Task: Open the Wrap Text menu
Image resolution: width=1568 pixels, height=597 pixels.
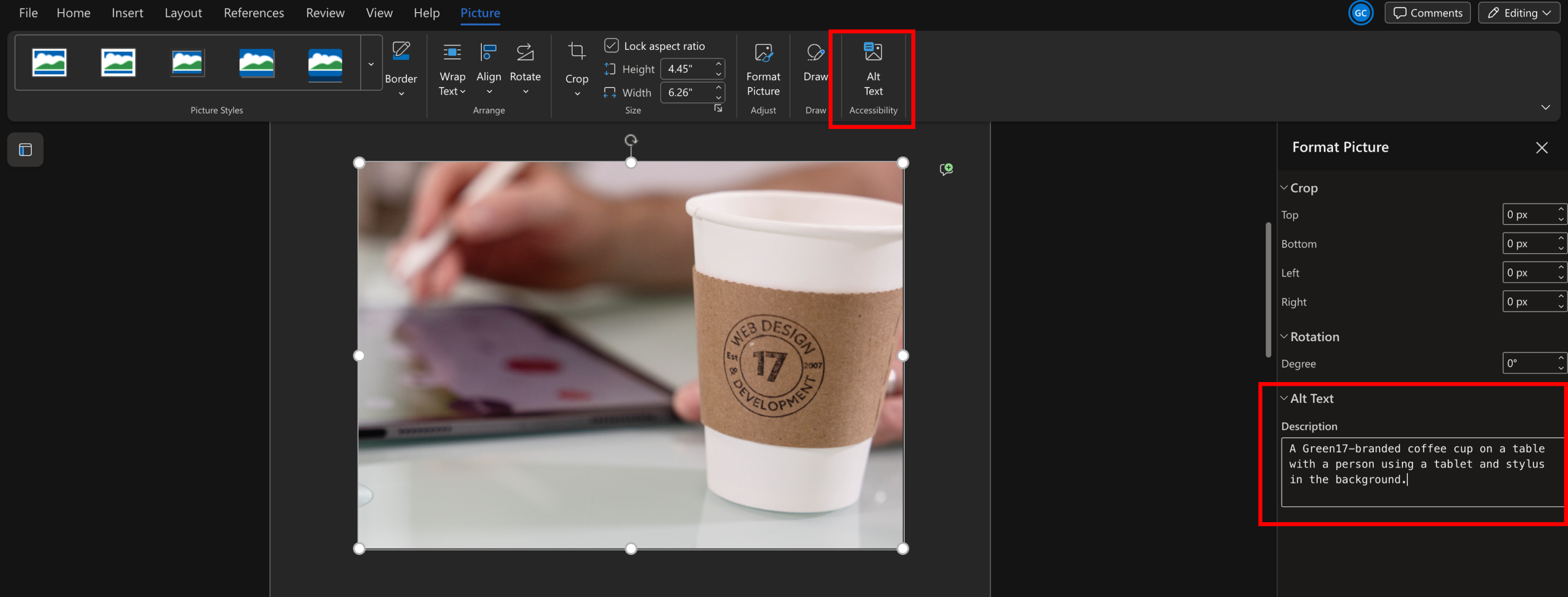Action: 452,67
